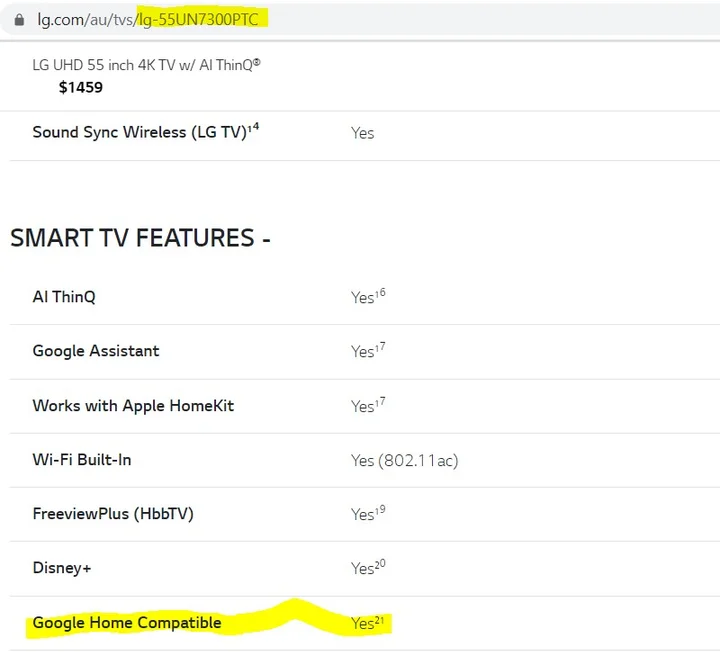
Task: Click the LG UHD 55 inch 4K TV title
Action: point(147,65)
